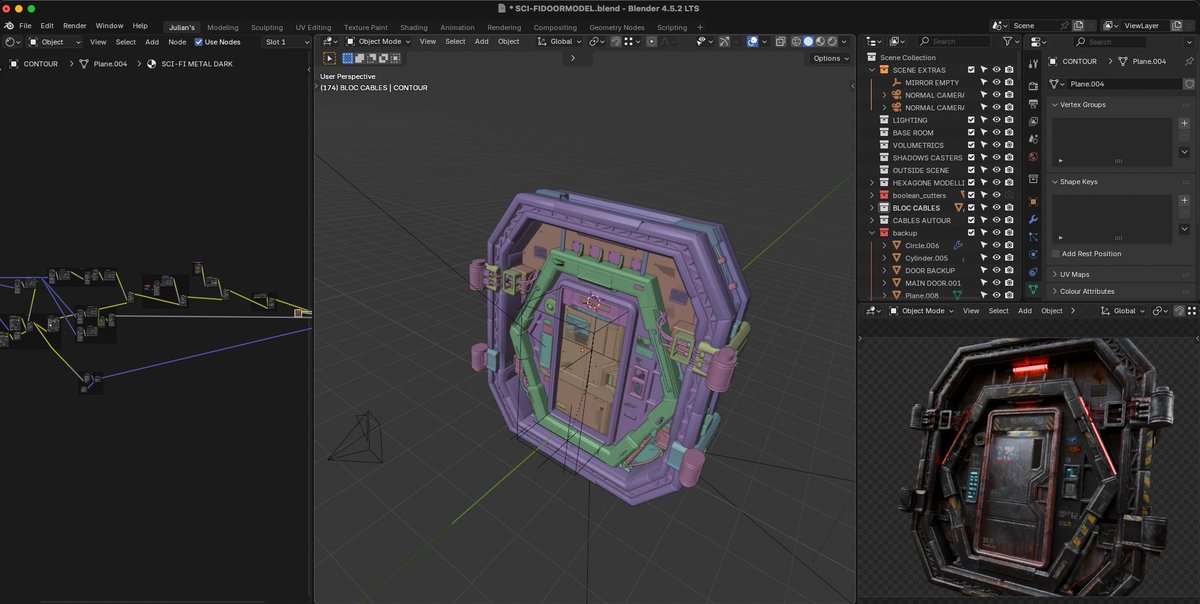Enable the Add Rest Position checkbox
1200x604 pixels.
1056,254
